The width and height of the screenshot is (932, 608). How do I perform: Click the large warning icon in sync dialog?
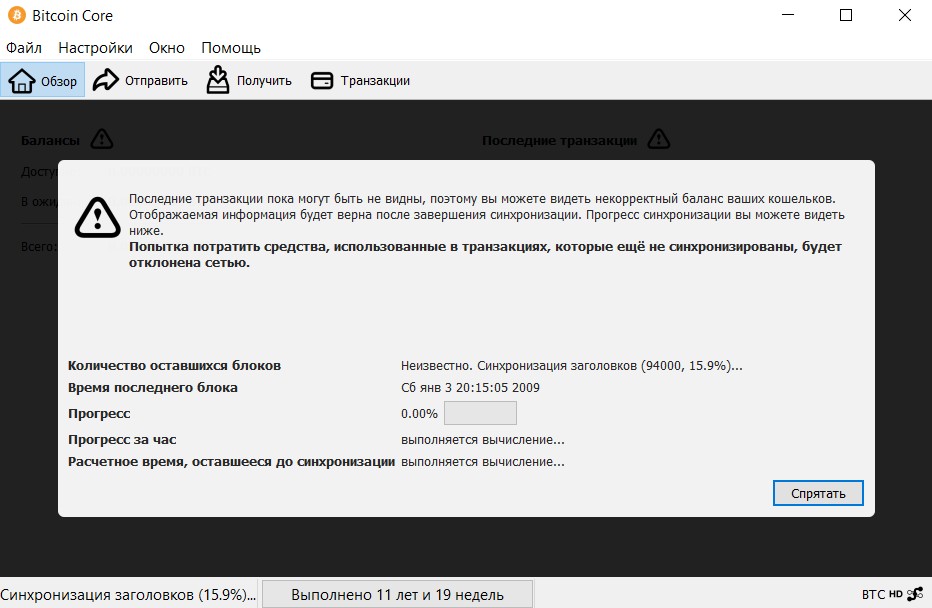pos(97,218)
